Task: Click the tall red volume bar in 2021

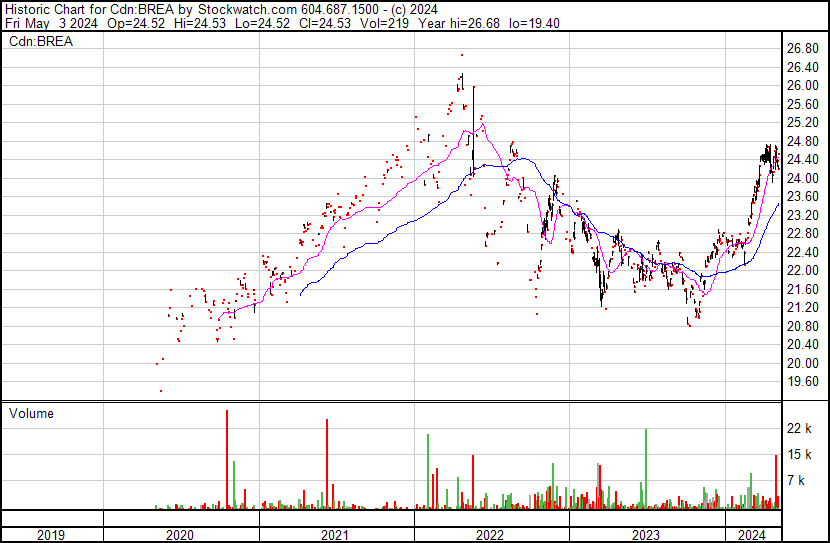Action: coord(326,465)
